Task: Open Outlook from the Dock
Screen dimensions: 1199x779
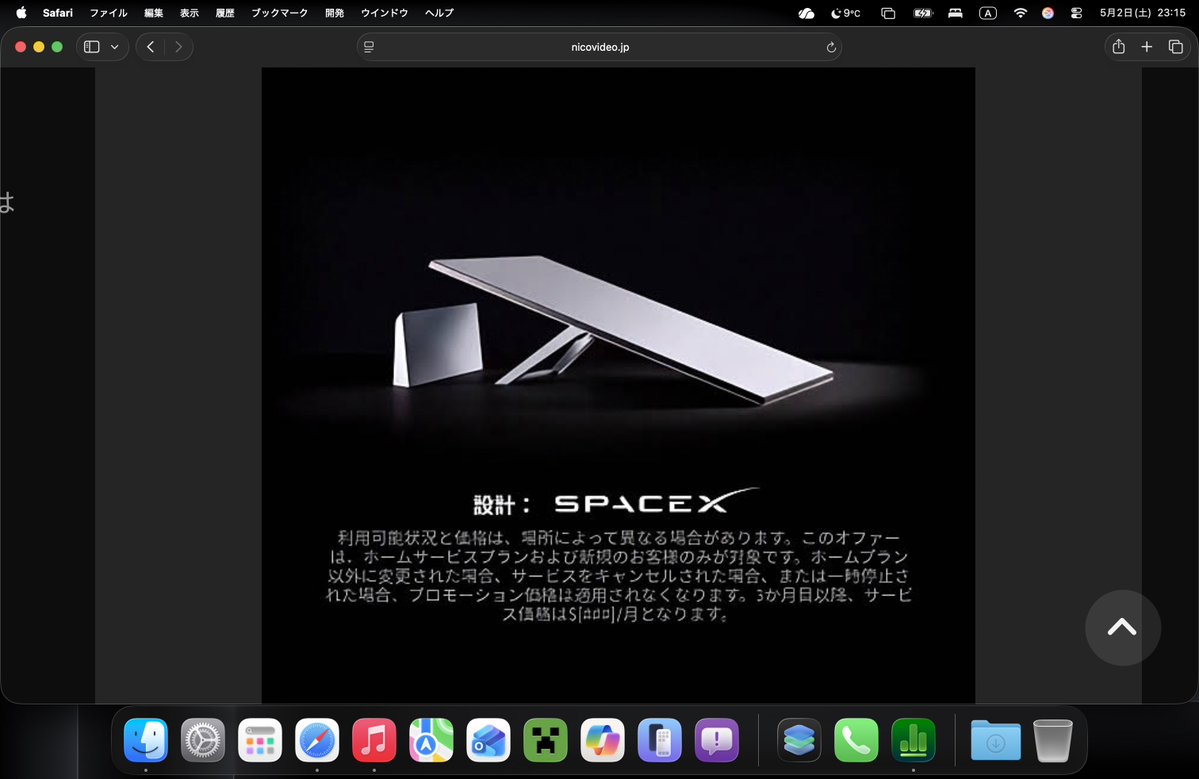Action: click(488, 740)
